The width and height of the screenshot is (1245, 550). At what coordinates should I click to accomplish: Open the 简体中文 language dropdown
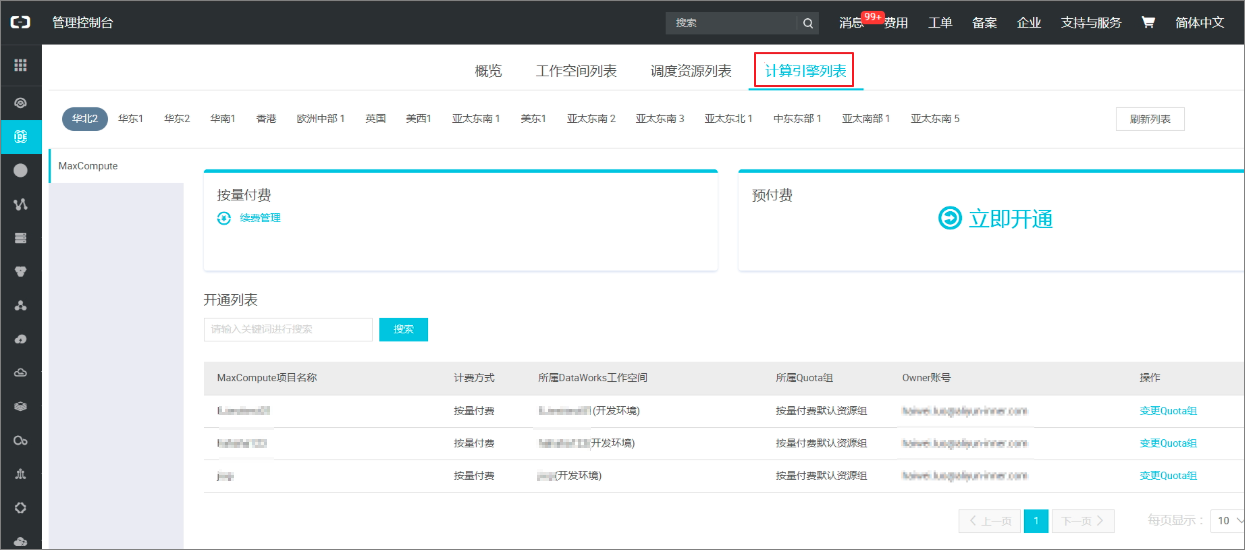coord(1200,22)
